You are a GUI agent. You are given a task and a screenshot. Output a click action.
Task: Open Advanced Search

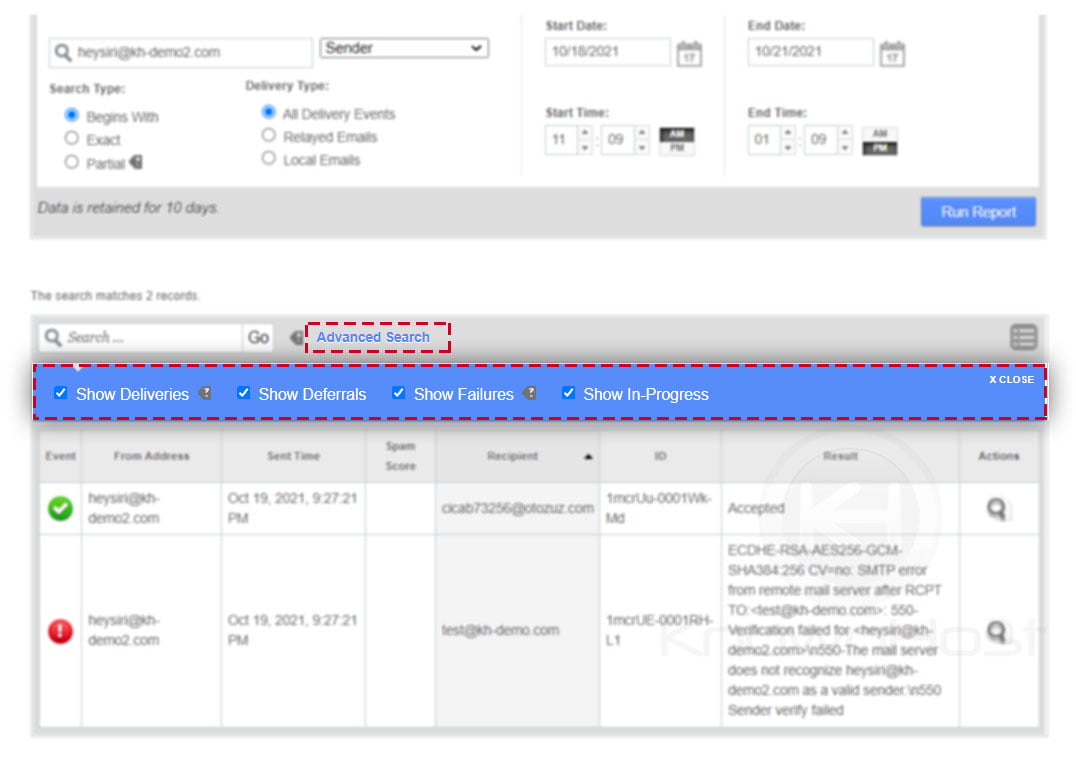click(375, 337)
